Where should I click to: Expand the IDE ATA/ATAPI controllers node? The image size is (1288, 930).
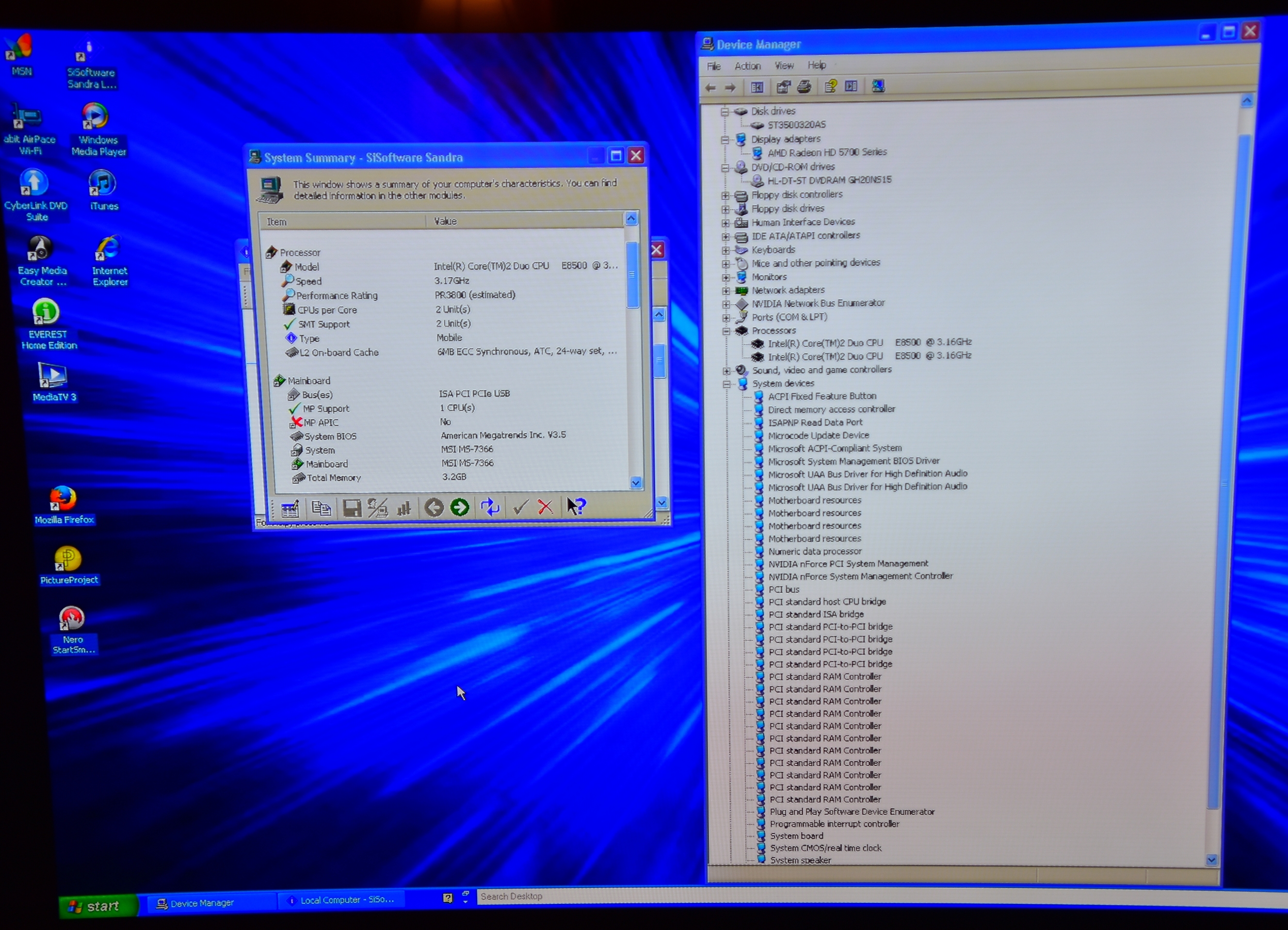coord(725,236)
